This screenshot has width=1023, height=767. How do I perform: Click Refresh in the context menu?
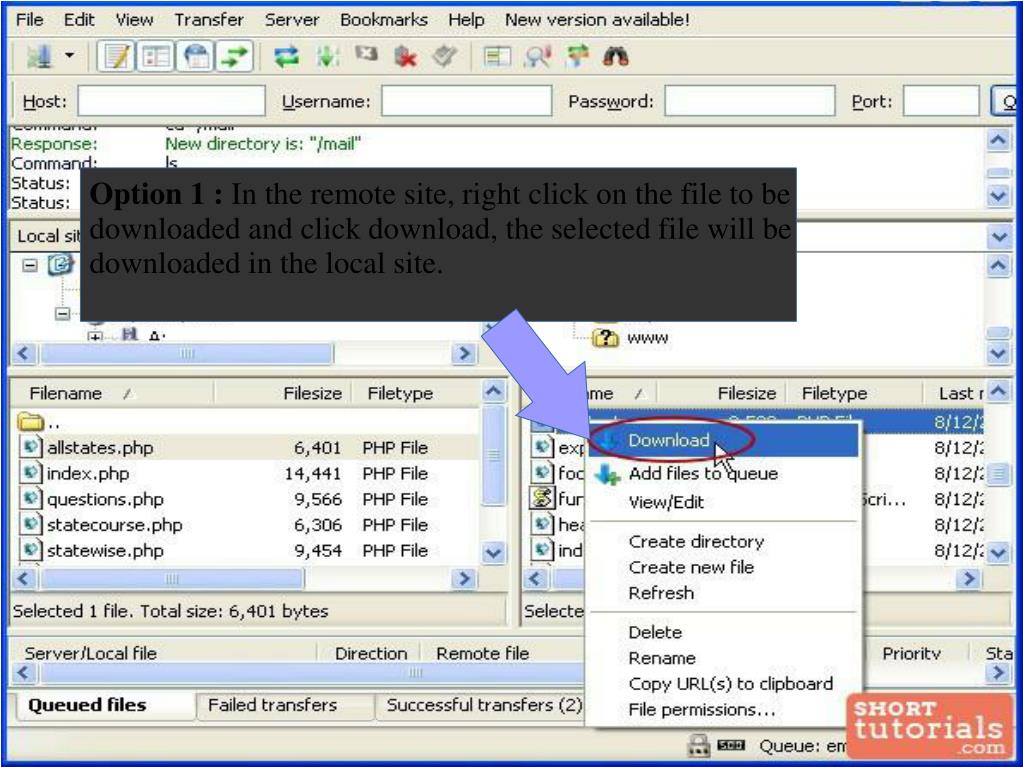(x=724, y=593)
